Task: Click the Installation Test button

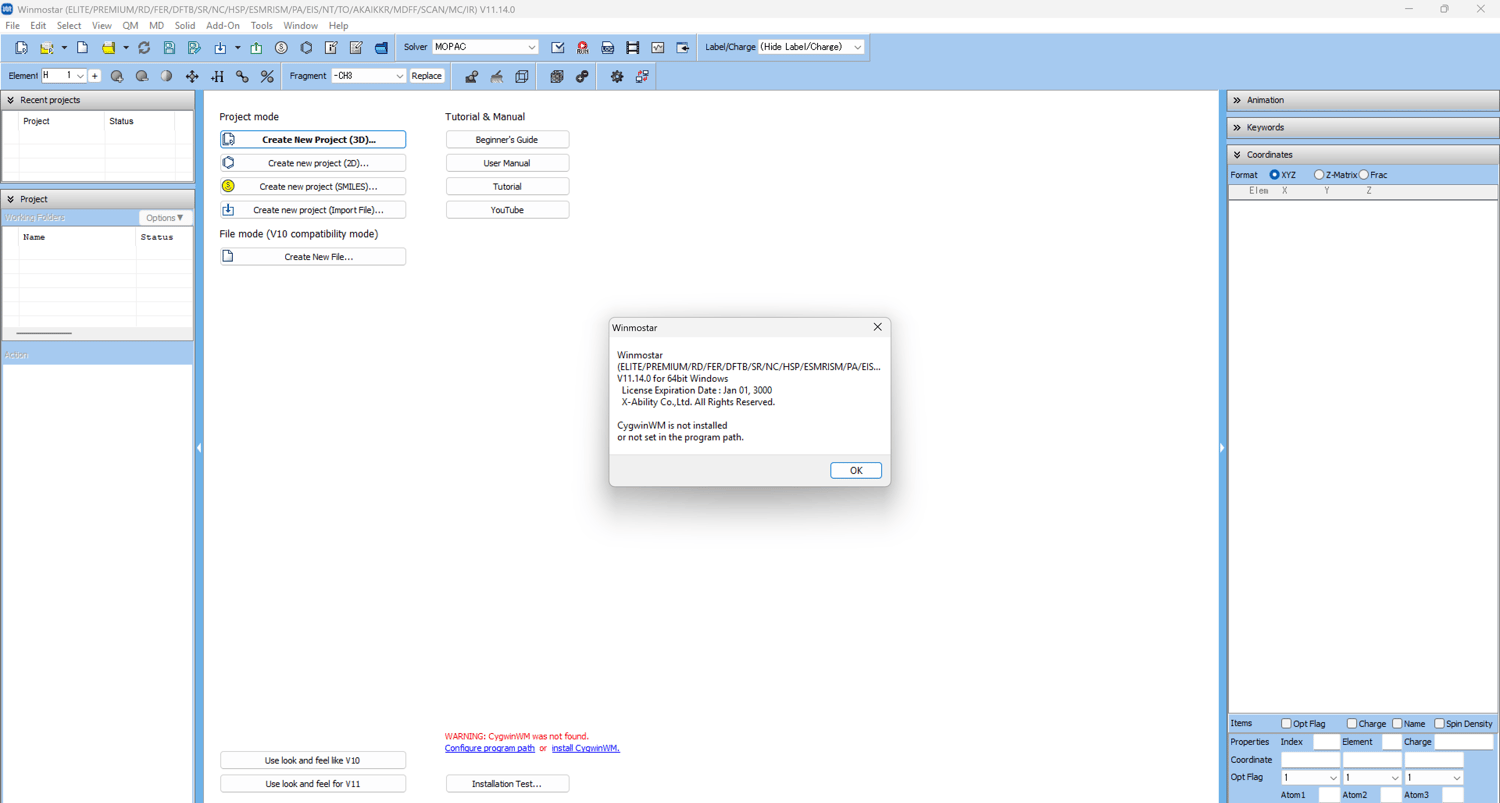Action: [x=507, y=784]
